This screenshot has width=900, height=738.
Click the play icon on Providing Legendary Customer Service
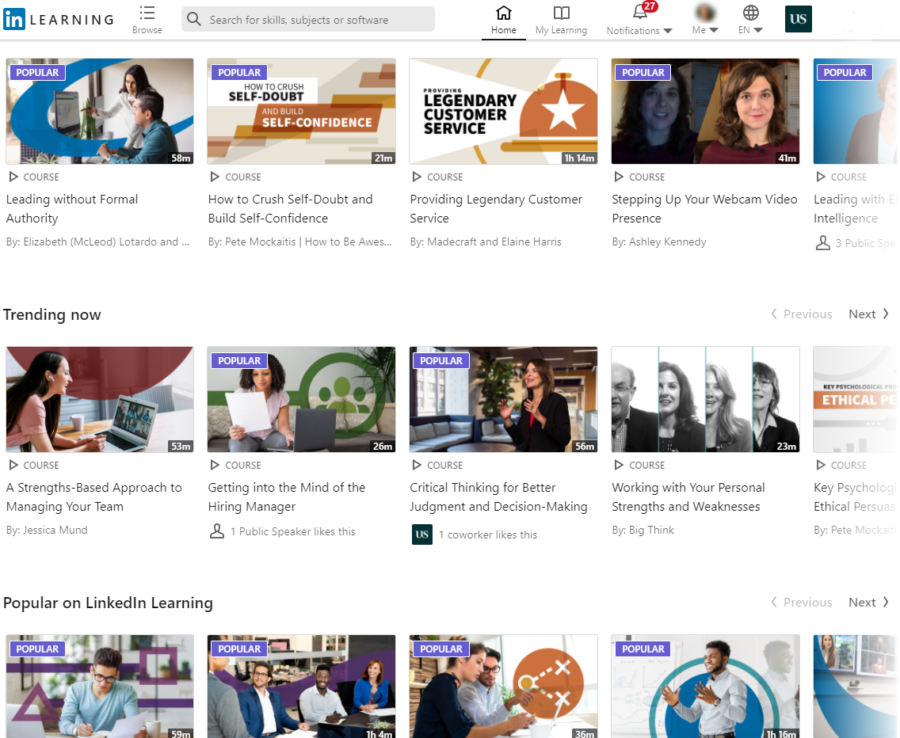415,177
